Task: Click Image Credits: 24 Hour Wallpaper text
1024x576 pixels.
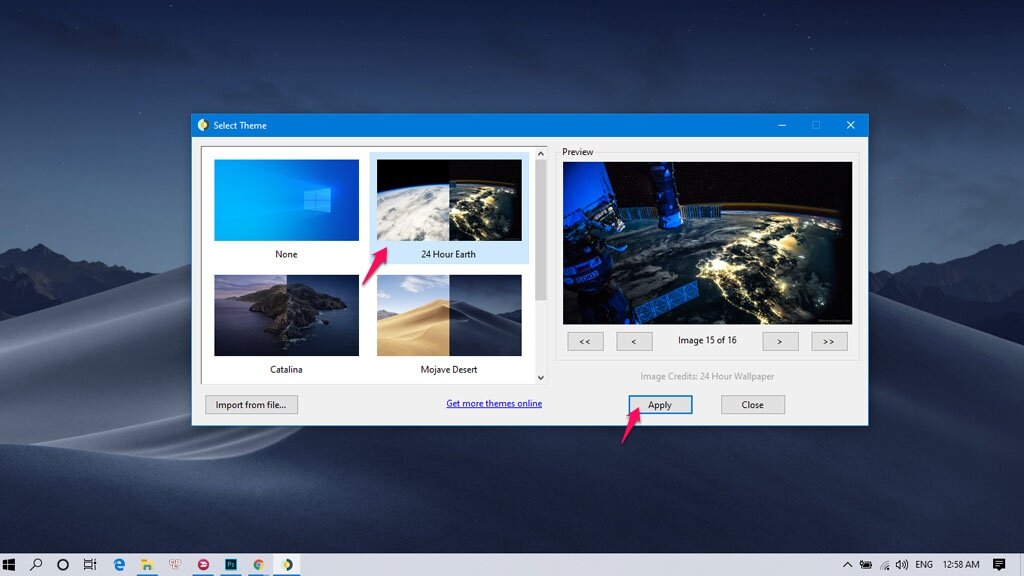Action: point(707,376)
